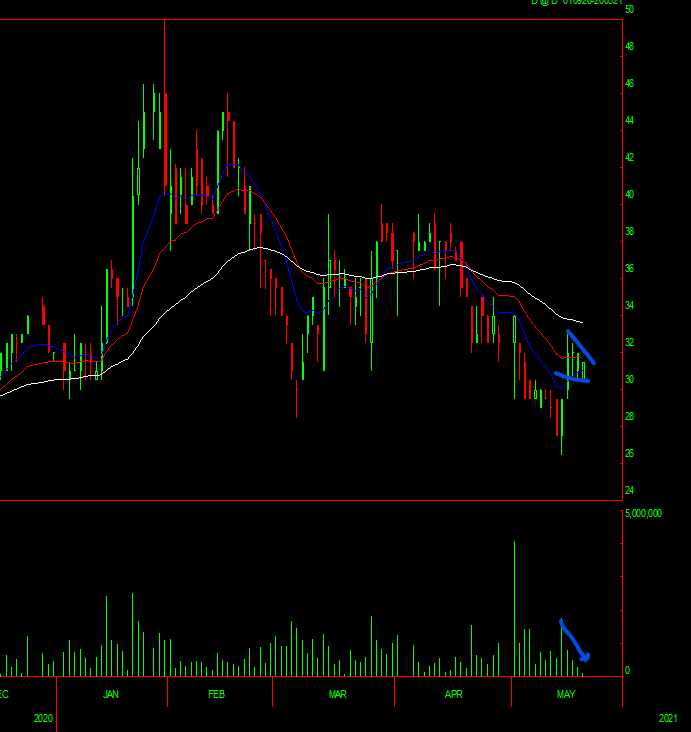Click the 38 price axis label
The width and height of the screenshot is (691, 732).
pos(629,232)
